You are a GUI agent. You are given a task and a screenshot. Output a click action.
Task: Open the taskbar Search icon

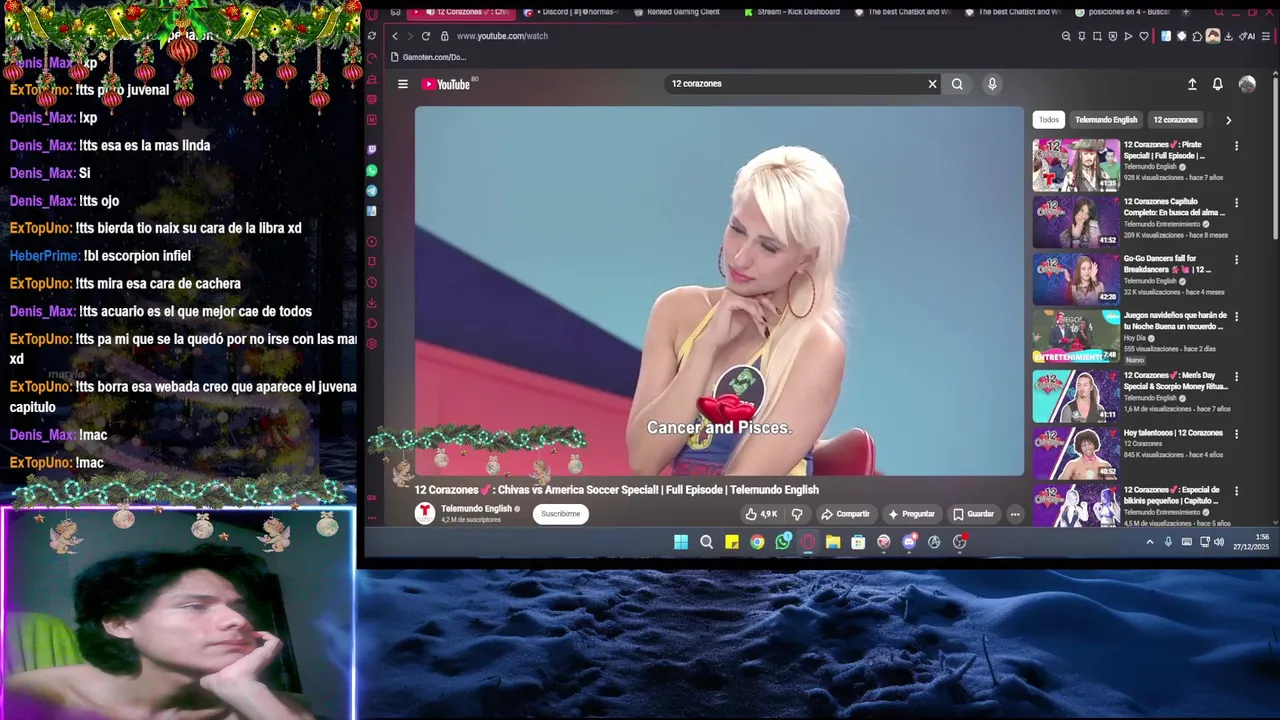707,542
